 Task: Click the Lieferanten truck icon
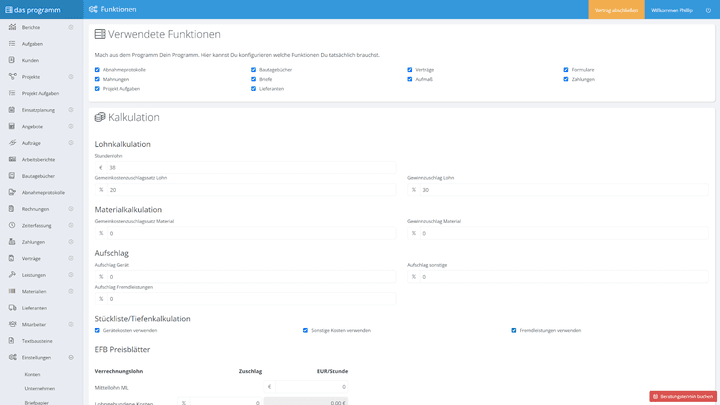[12, 308]
